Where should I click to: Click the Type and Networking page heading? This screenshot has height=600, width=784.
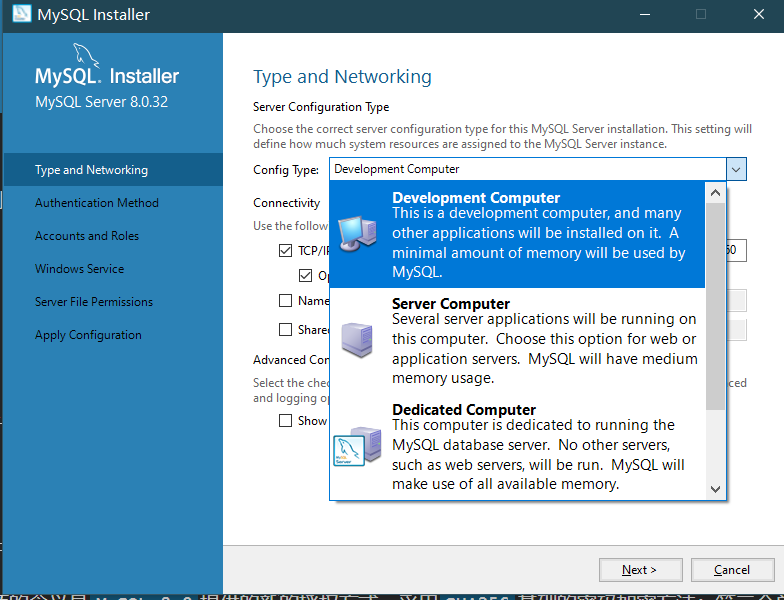[x=342, y=76]
